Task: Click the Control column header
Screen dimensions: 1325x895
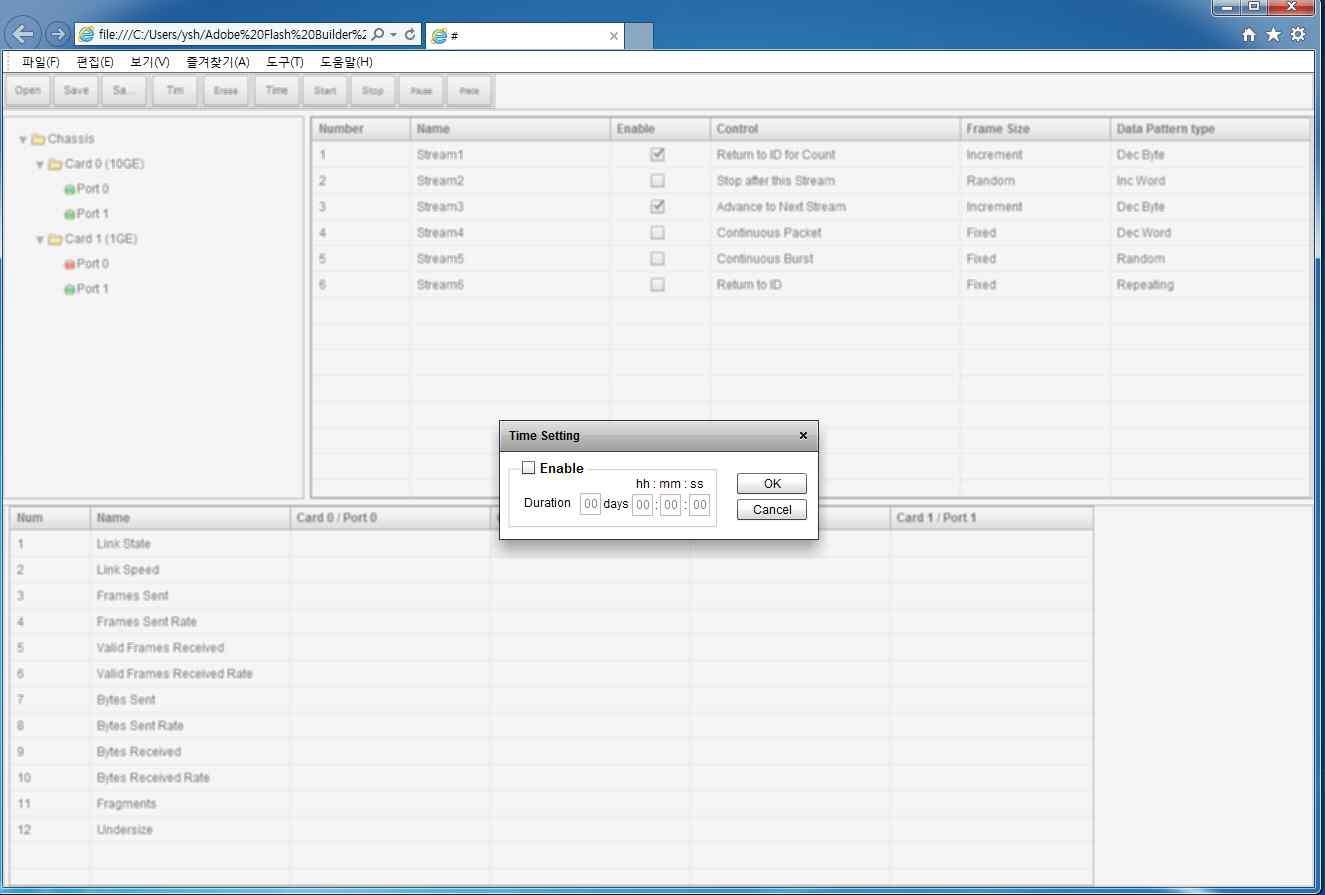Action: pyautogui.click(x=835, y=129)
